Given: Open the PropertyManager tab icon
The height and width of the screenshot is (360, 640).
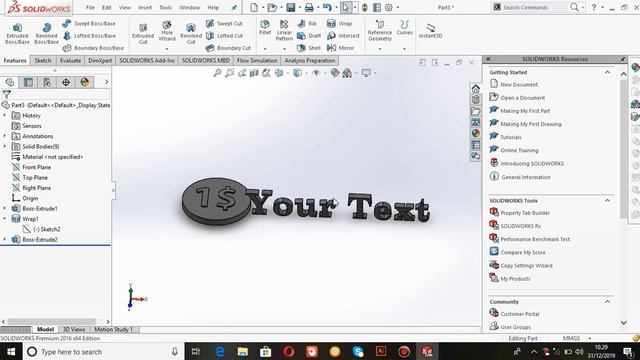Looking at the screenshot, I should (x=28, y=82).
